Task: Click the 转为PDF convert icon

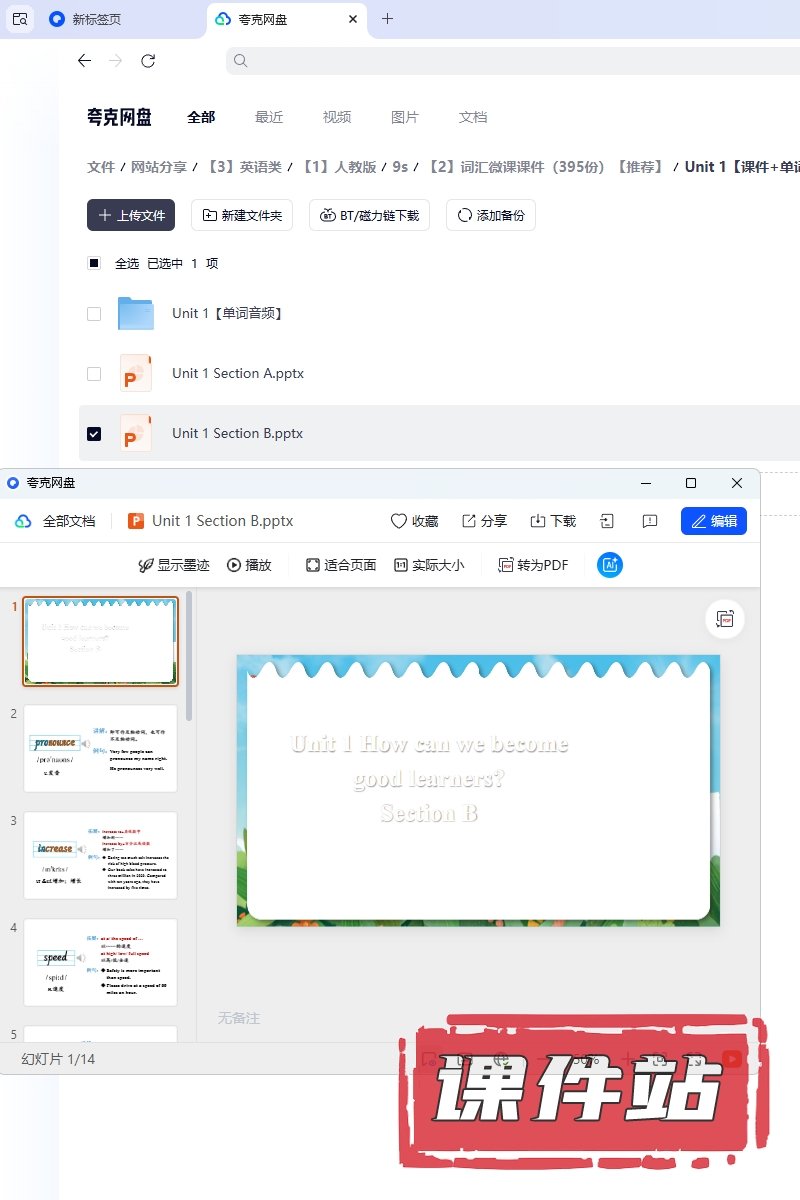Action: pyautogui.click(x=506, y=565)
